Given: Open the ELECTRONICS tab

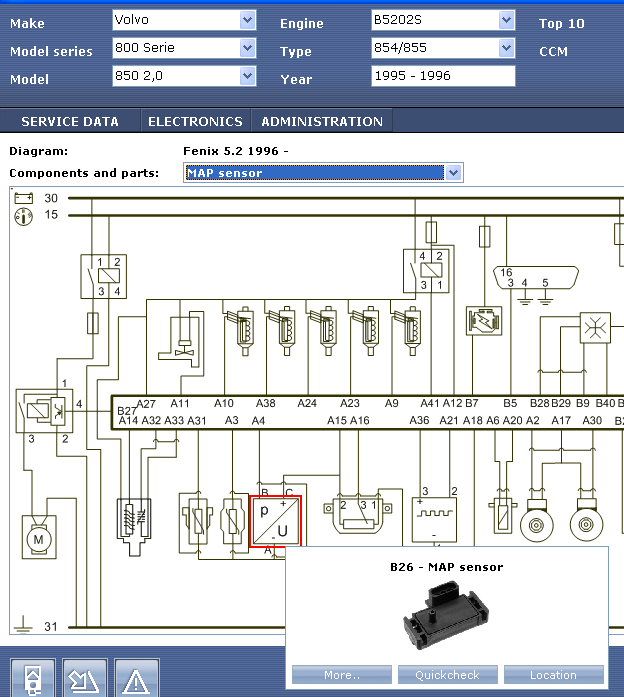Looking at the screenshot, I should [x=196, y=121].
